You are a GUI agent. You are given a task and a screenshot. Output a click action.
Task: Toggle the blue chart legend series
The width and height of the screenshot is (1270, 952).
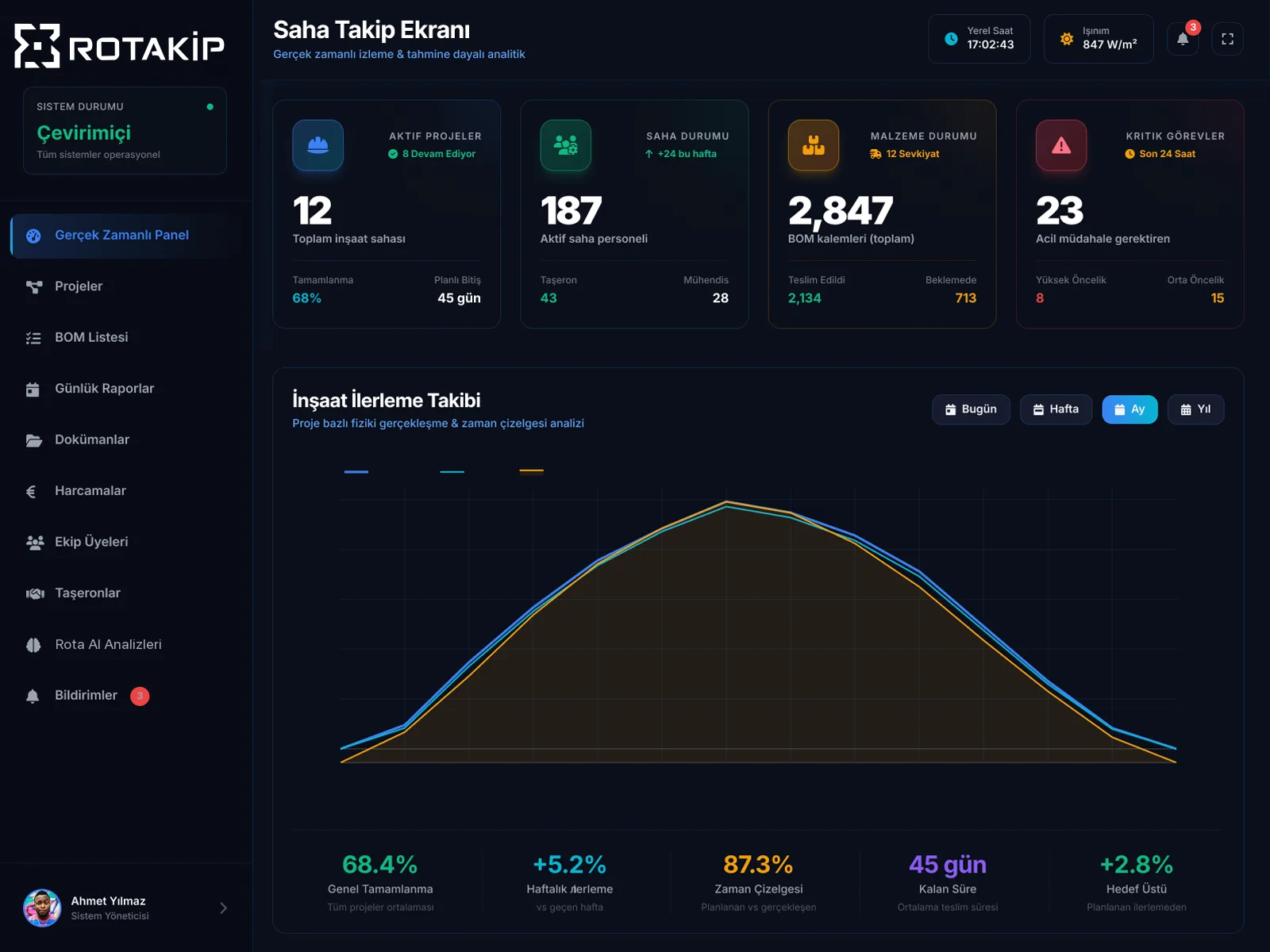coord(356,471)
